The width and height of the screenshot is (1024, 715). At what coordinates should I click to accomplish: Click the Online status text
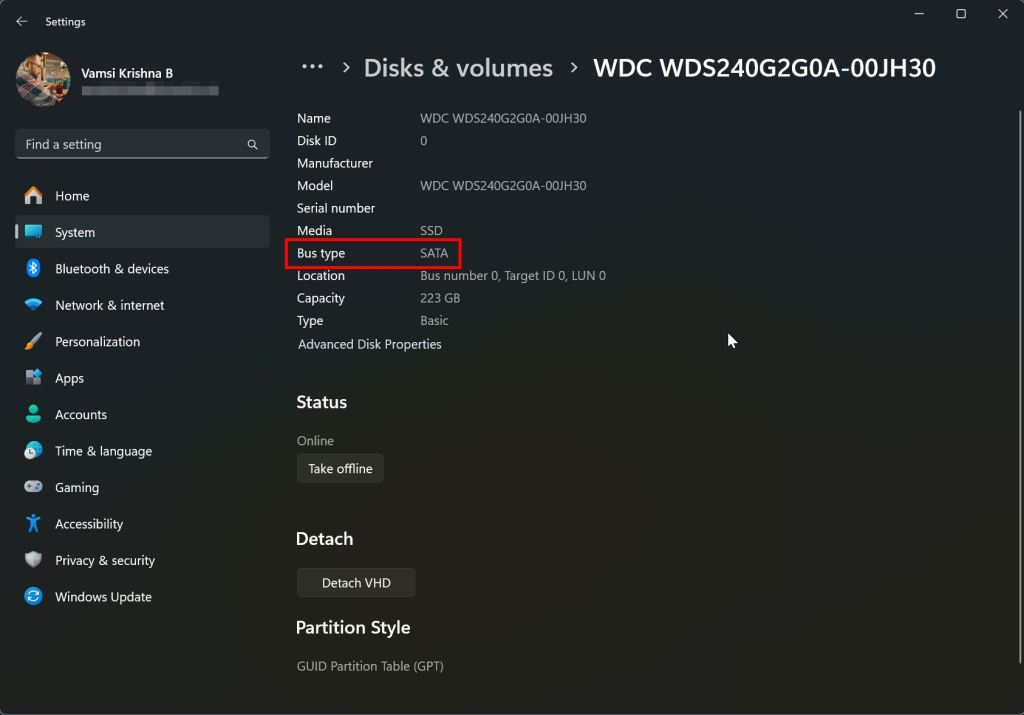tap(315, 441)
